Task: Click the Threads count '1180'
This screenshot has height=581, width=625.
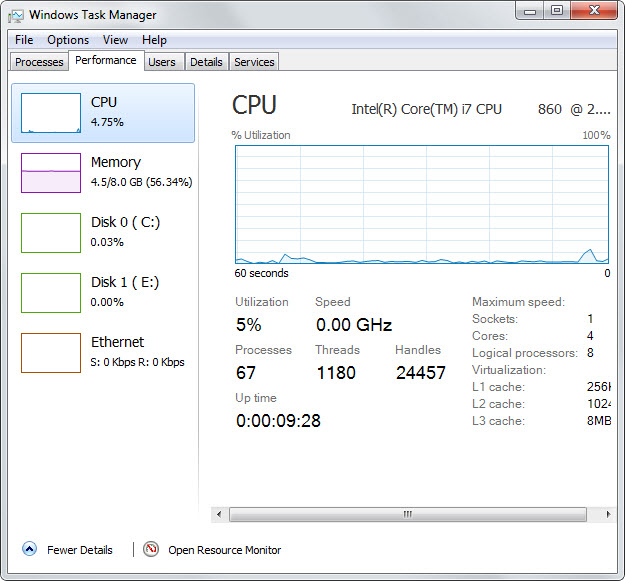Action: click(336, 373)
